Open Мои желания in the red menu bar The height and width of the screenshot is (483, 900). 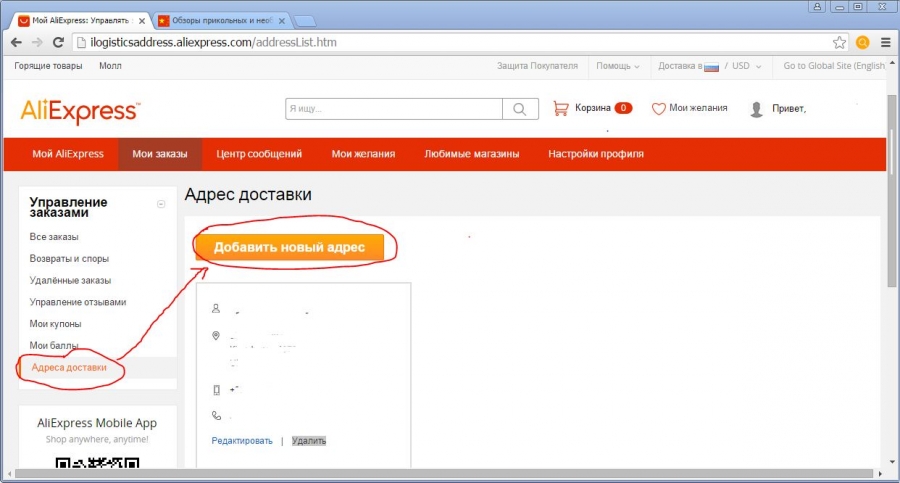pos(363,154)
